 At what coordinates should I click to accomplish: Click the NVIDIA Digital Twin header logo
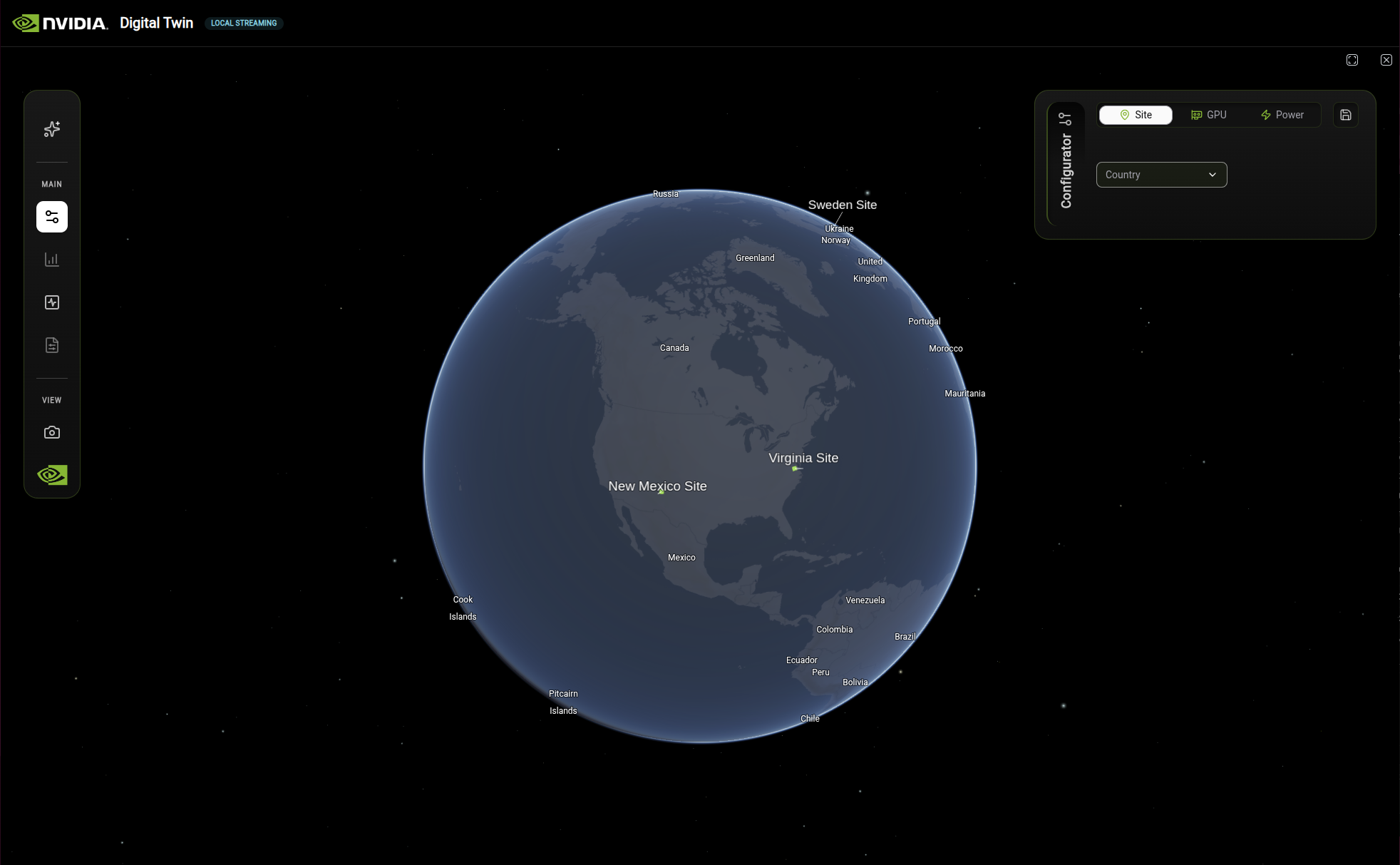[61, 23]
